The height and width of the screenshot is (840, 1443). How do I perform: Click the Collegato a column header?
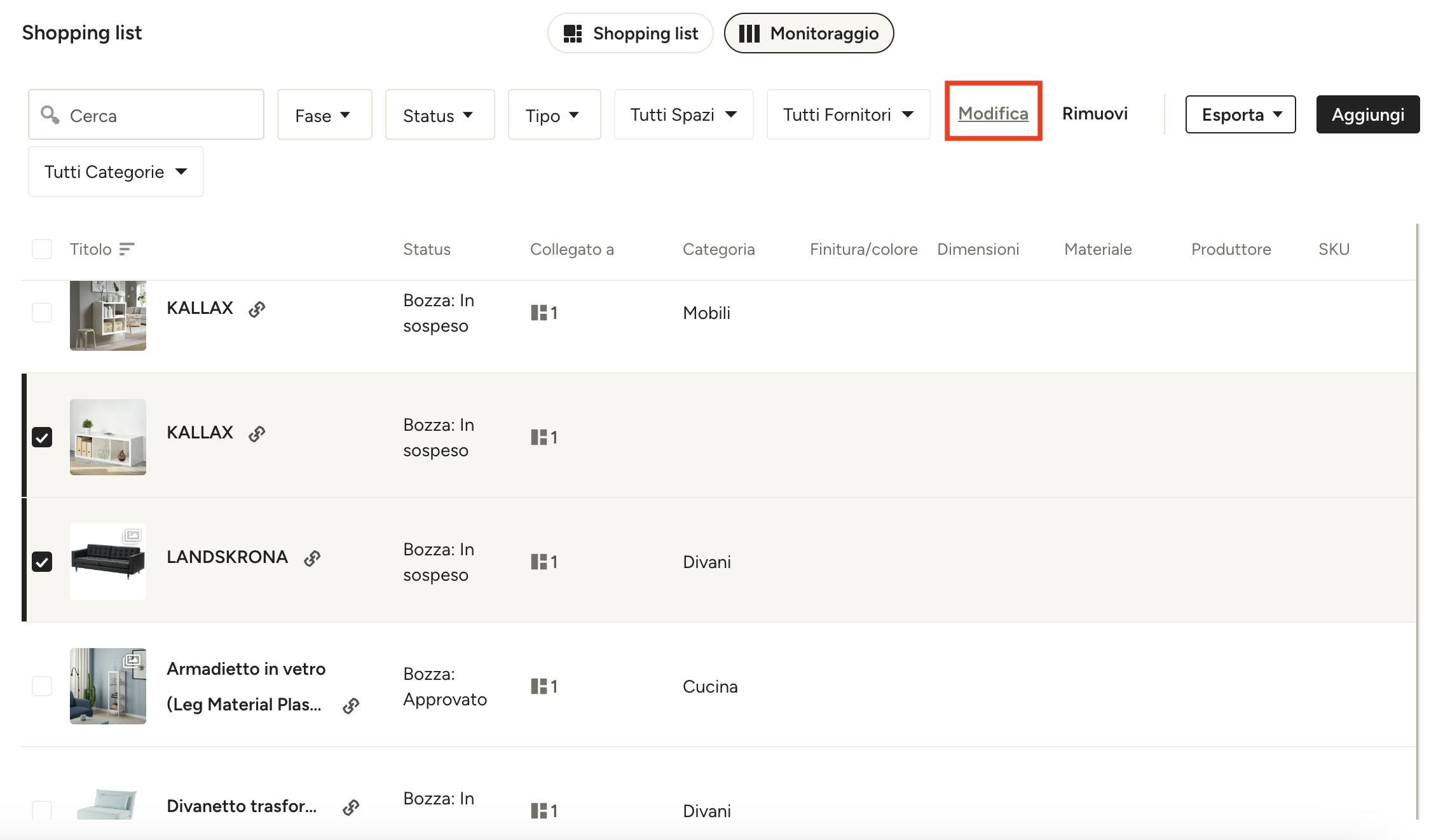tap(572, 249)
